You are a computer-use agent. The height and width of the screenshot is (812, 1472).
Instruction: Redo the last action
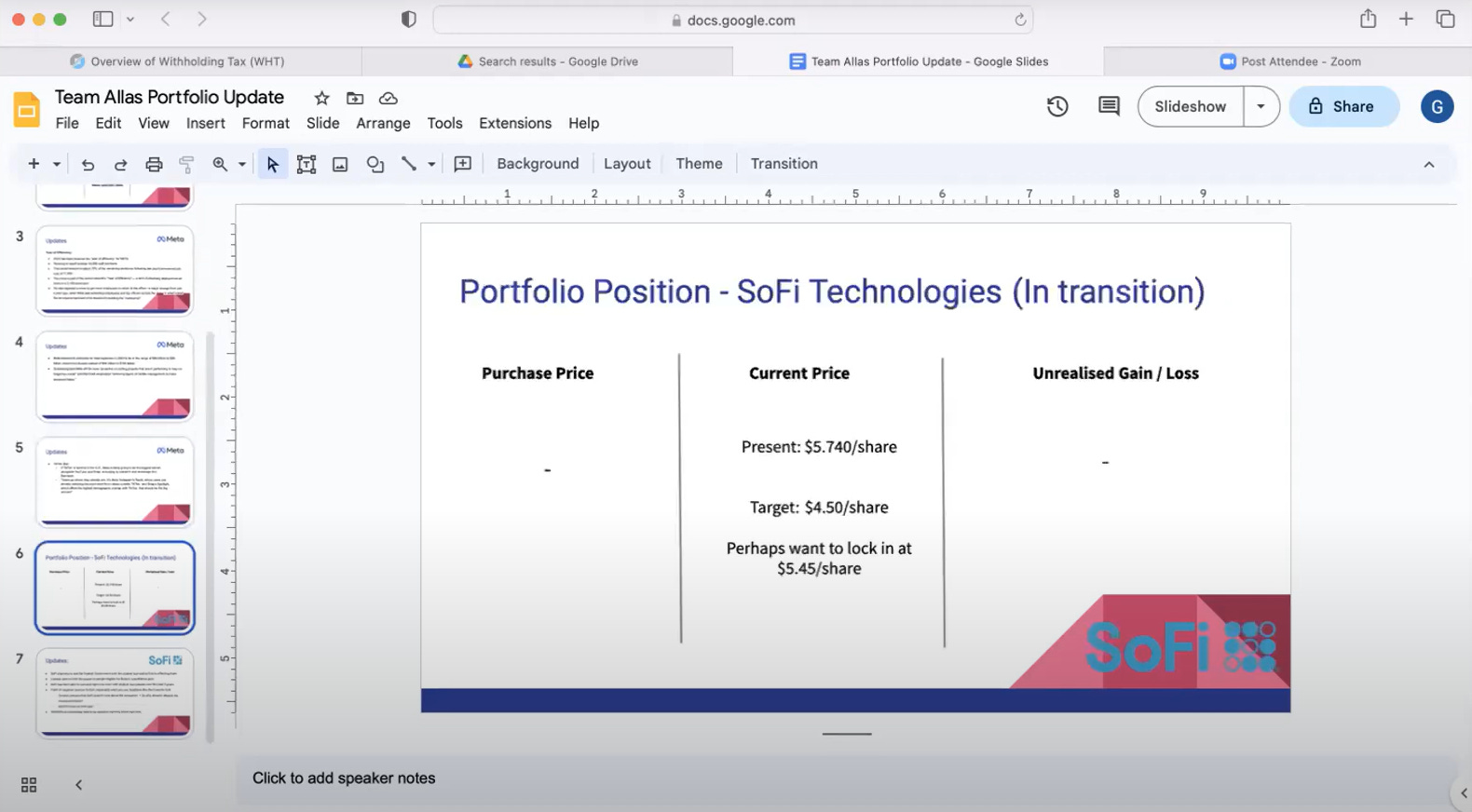tap(120, 164)
